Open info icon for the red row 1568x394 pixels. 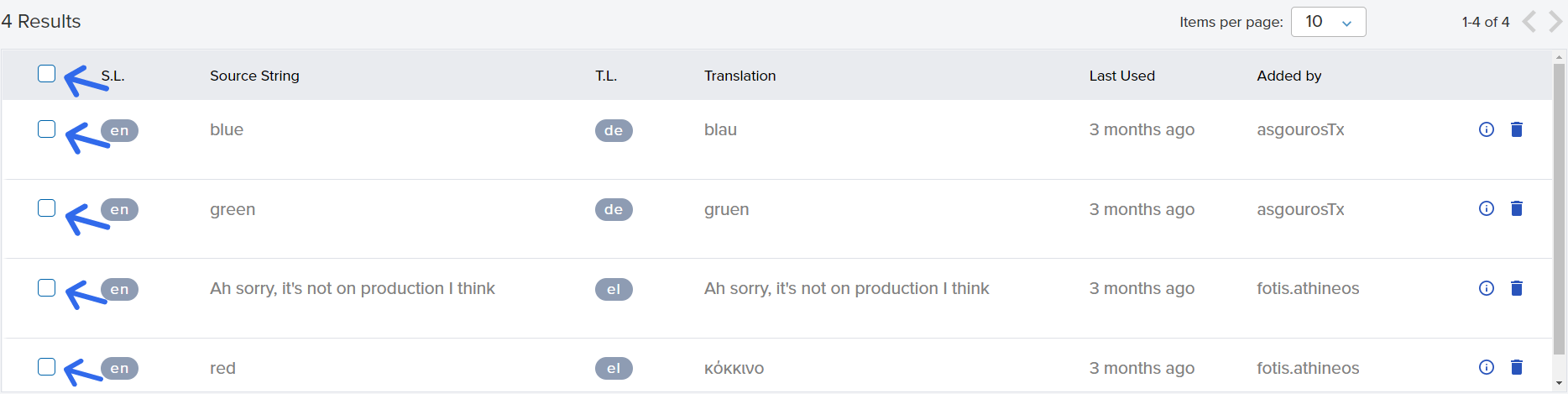click(x=1487, y=367)
